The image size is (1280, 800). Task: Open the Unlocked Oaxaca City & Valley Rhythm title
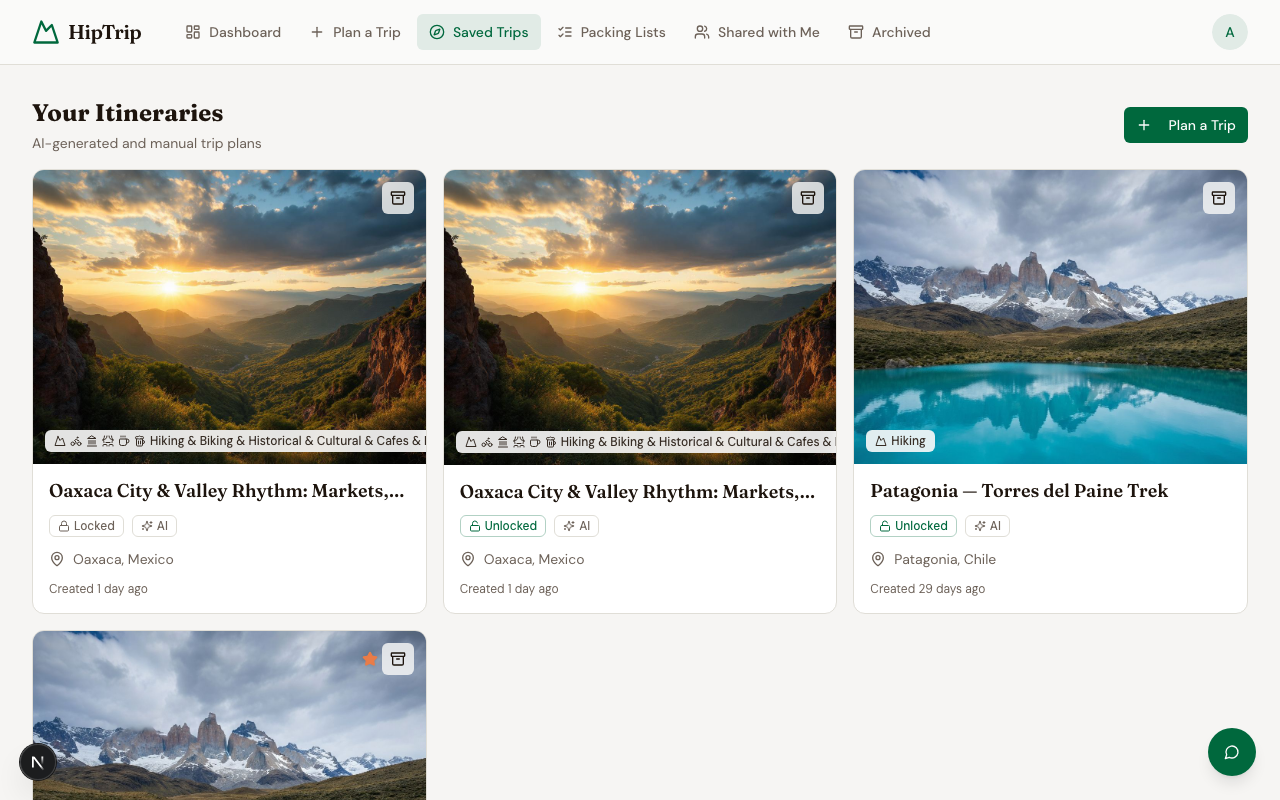point(638,492)
